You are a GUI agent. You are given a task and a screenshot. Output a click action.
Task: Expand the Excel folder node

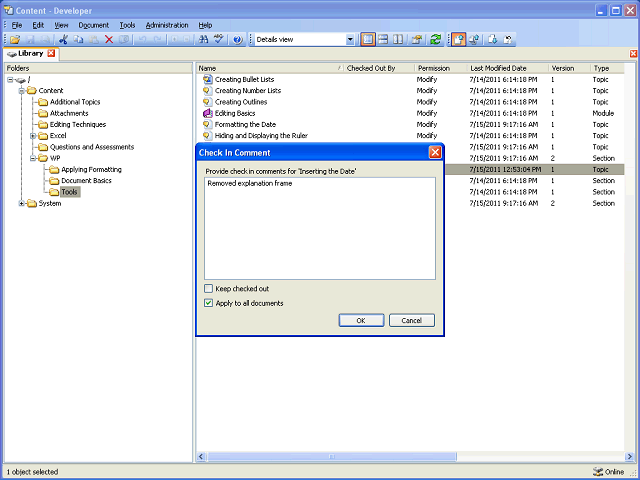[33, 136]
